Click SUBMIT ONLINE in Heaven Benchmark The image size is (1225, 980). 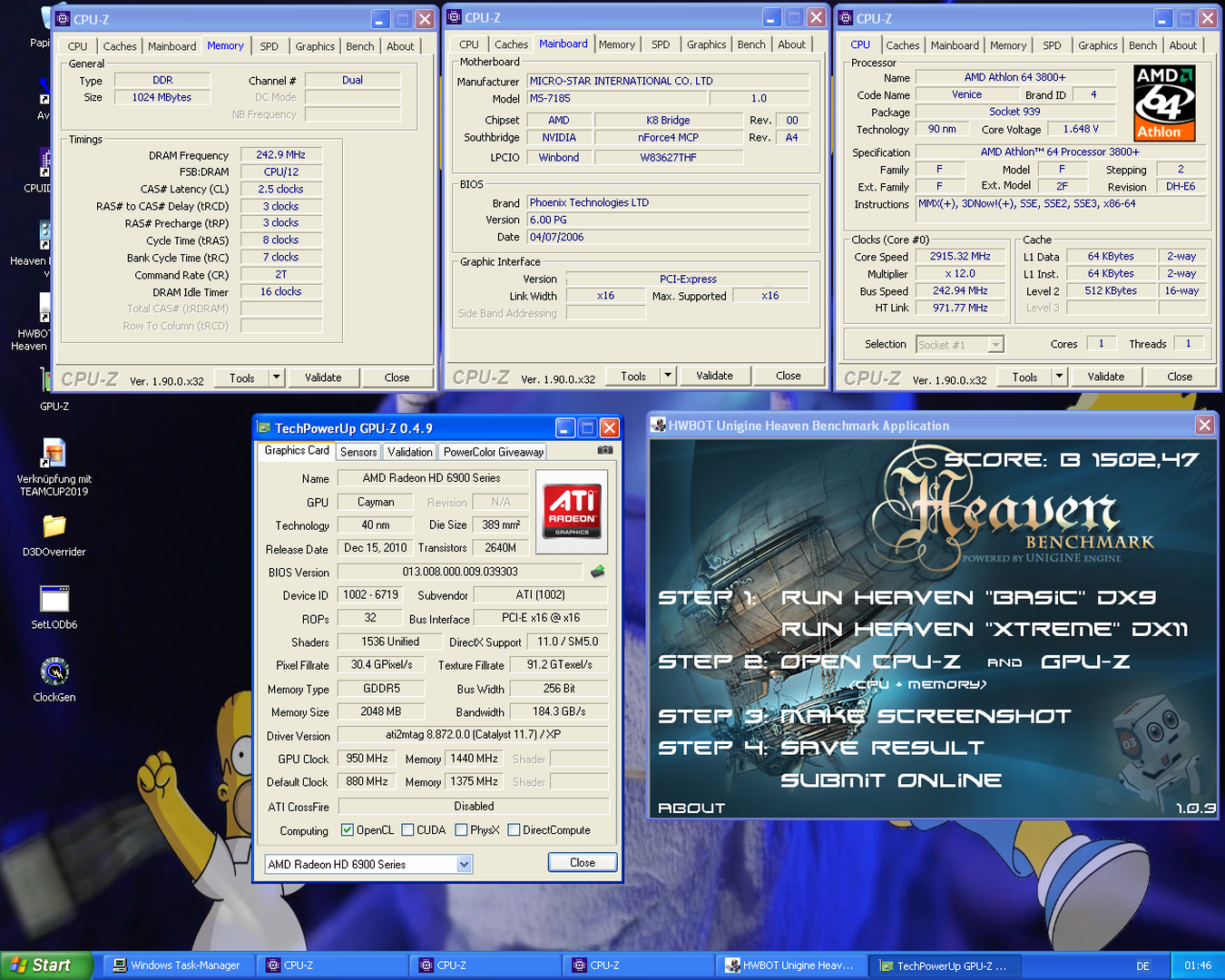pos(891,780)
